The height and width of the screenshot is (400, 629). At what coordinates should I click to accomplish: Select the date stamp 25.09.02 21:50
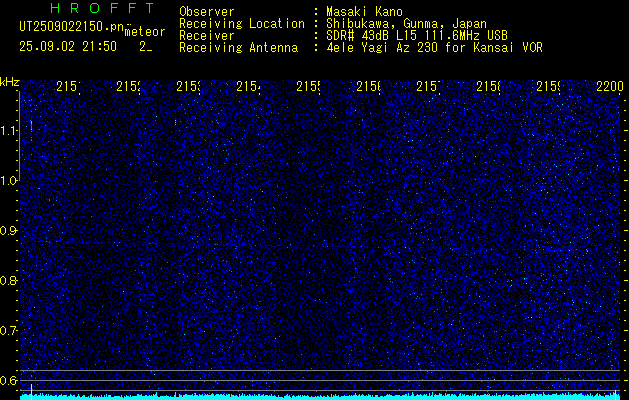(68, 47)
